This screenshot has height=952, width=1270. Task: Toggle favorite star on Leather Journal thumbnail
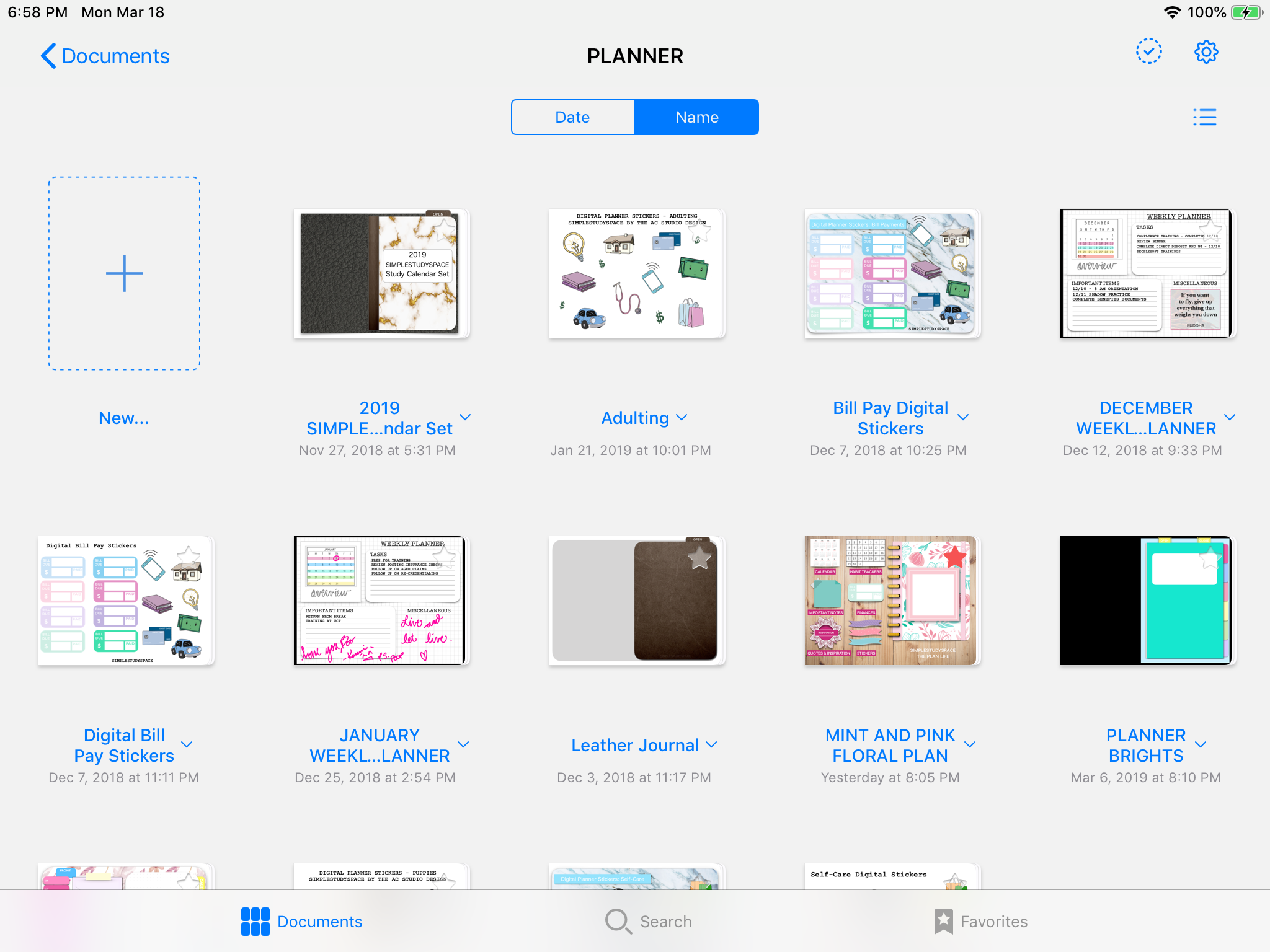point(699,558)
